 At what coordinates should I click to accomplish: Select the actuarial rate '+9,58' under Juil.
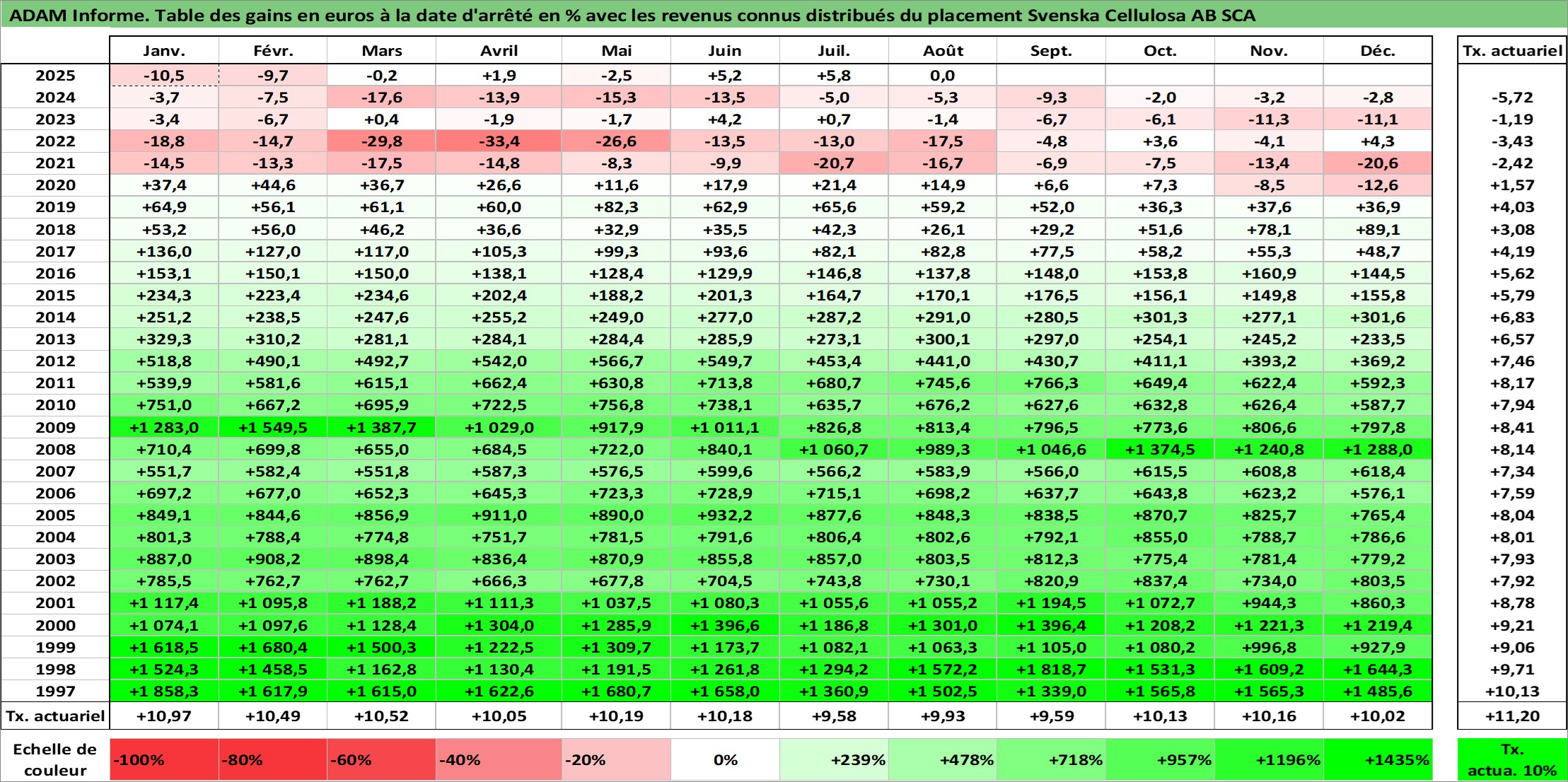[x=834, y=716]
